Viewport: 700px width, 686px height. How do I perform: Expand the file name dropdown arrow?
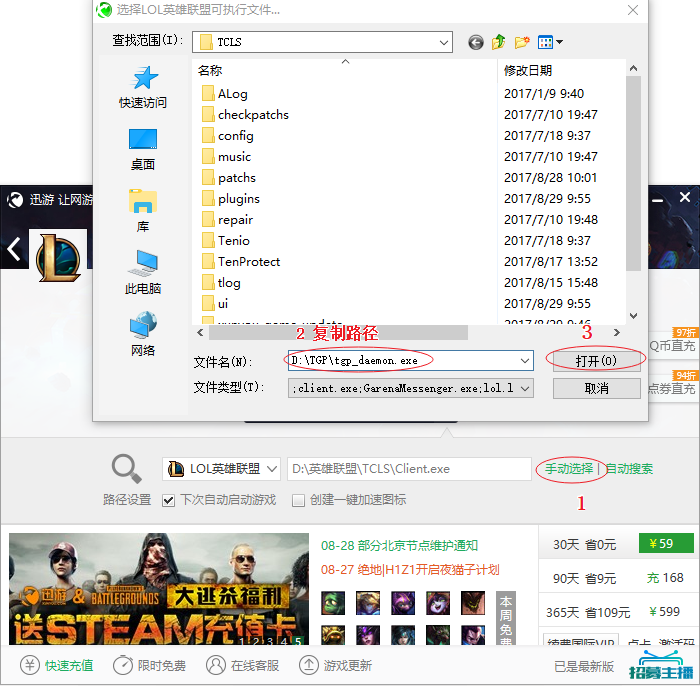525,361
